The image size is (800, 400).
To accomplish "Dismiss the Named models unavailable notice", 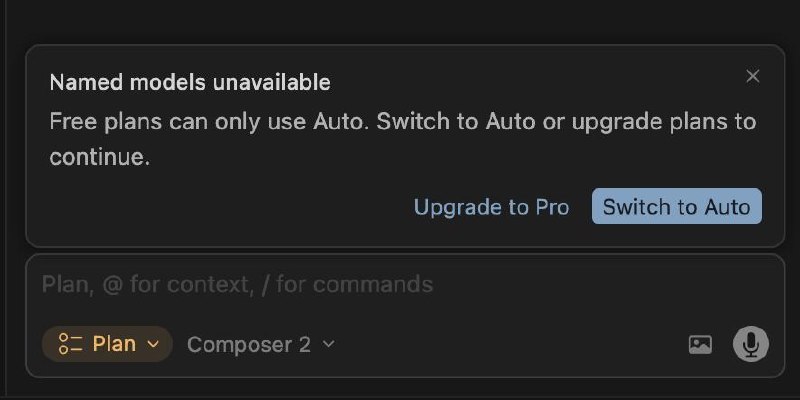I will coord(753,76).
